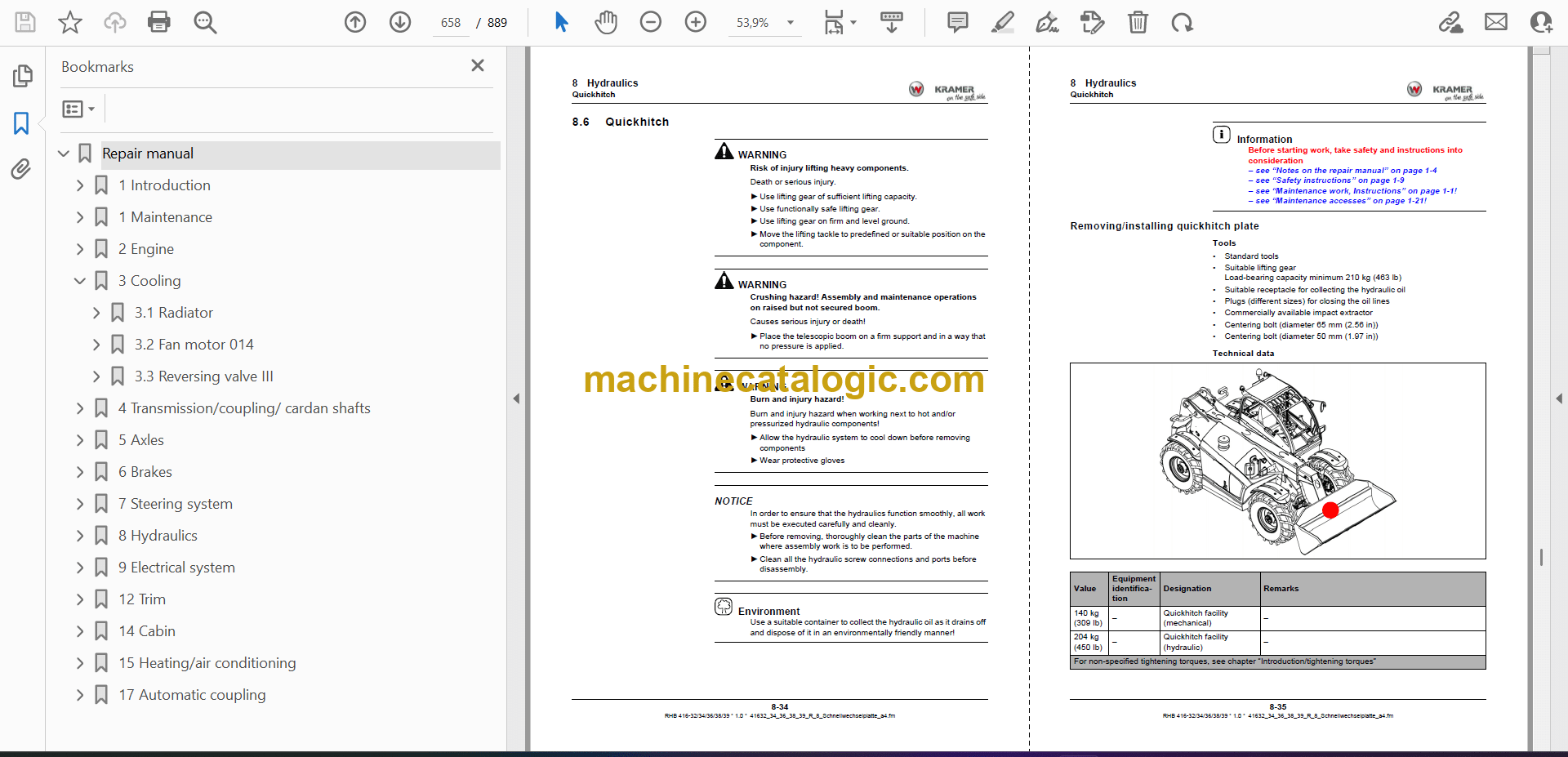
Task: Upload the file to cloud
Action: [x=115, y=22]
